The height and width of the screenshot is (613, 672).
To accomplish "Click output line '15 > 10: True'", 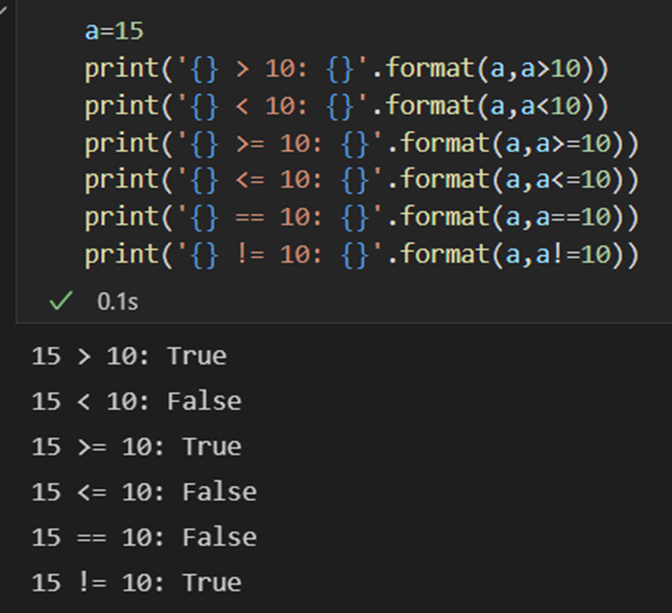I will tap(129, 356).
